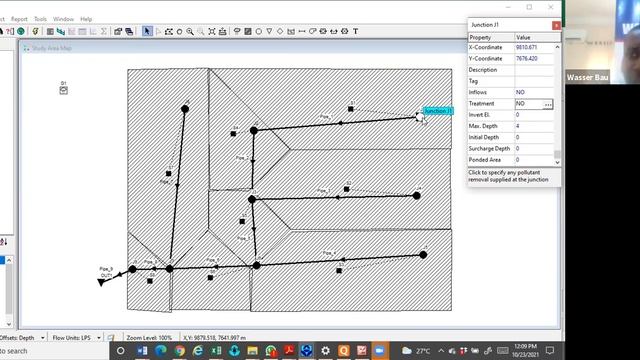Click the simulation run status icon

pos(111,338)
